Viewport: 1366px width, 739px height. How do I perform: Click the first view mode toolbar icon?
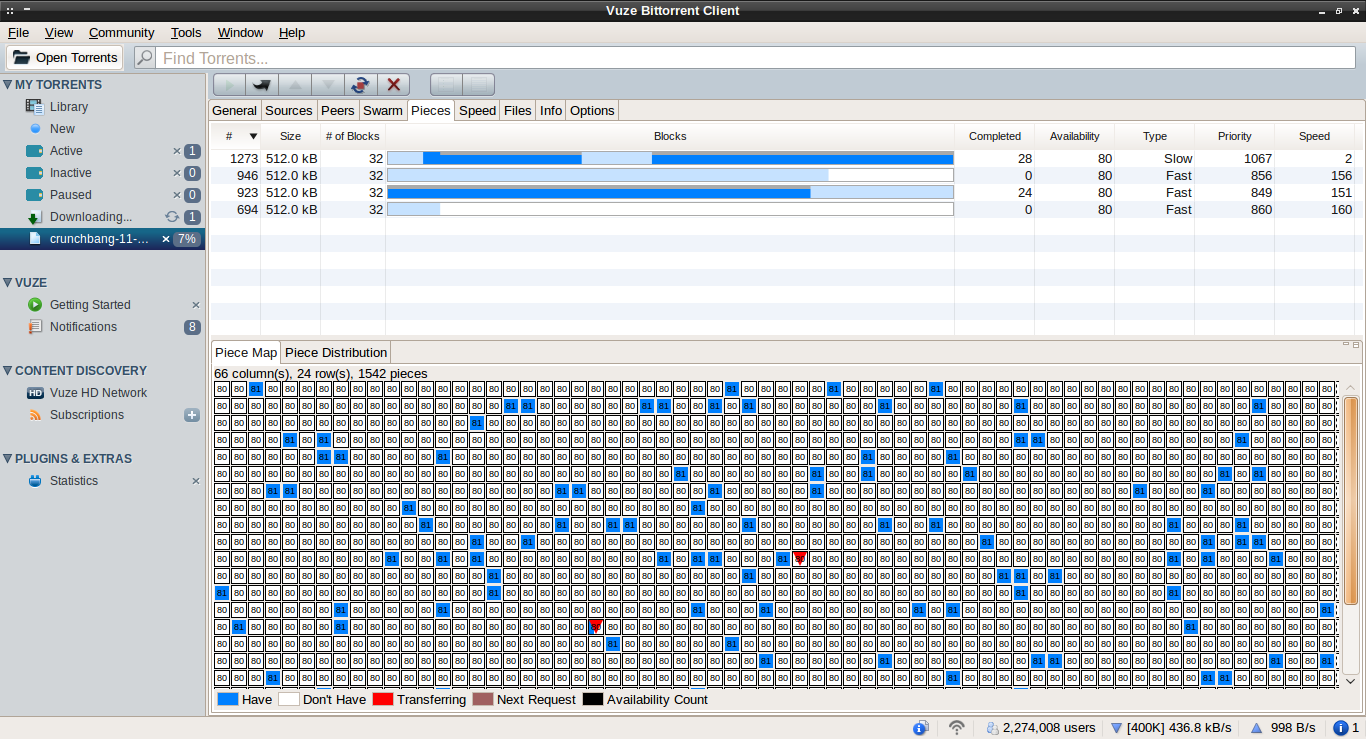(x=446, y=85)
